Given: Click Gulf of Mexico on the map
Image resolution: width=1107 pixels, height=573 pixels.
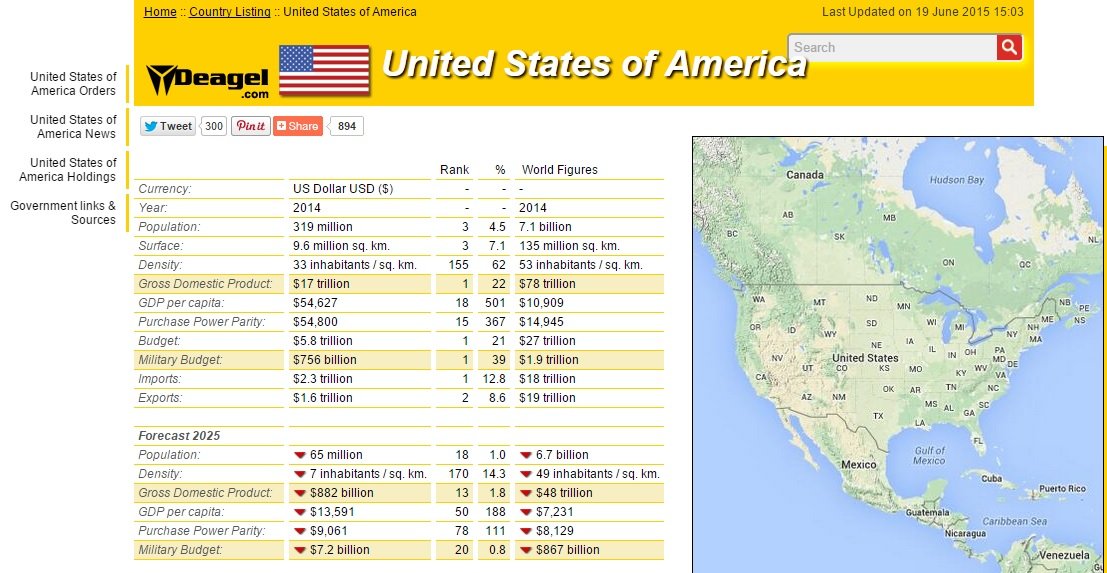Looking at the screenshot, I should 929,455.
